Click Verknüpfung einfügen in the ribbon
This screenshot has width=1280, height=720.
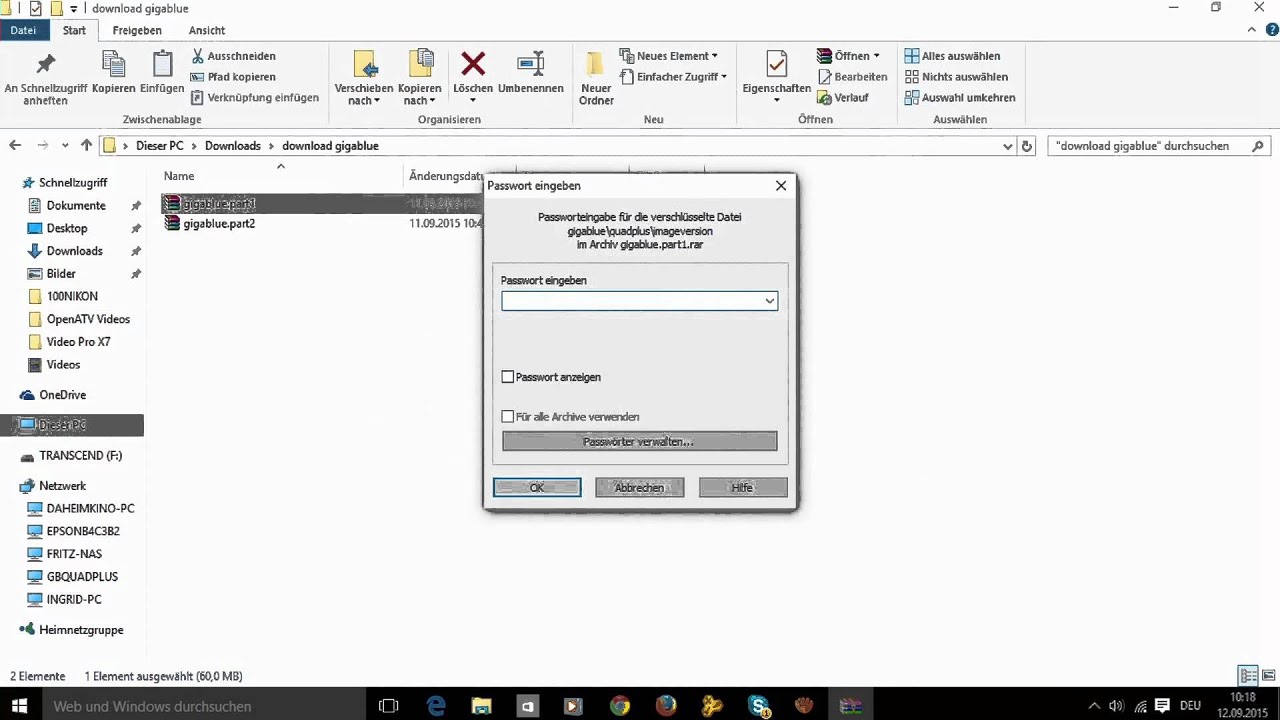[255, 98]
